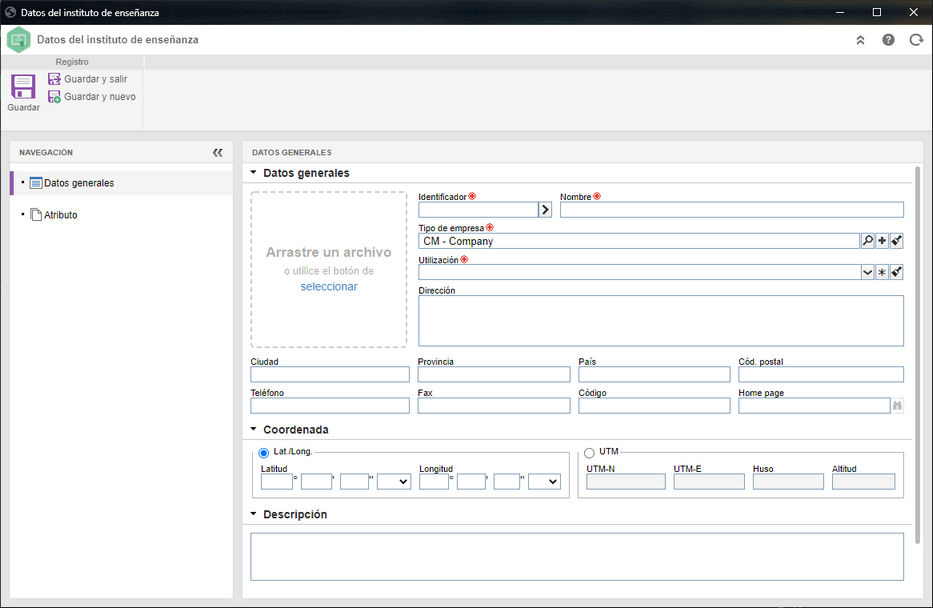The image size is (933, 608).
Task: Collapse the Coordenada section
Action: pyautogui.click(x=253, y=429)
